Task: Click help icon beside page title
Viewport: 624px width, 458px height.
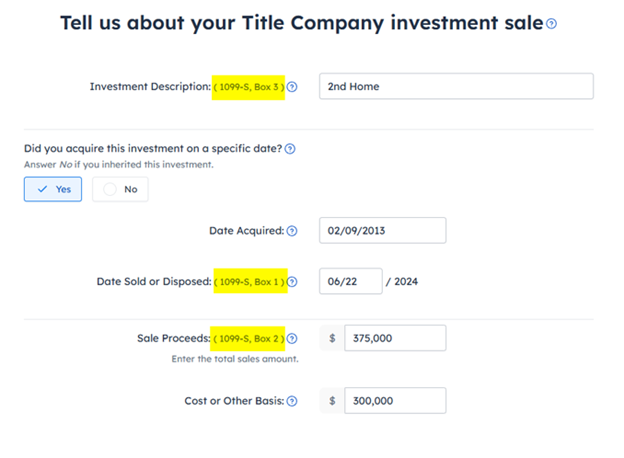Action: pos(551,24)
